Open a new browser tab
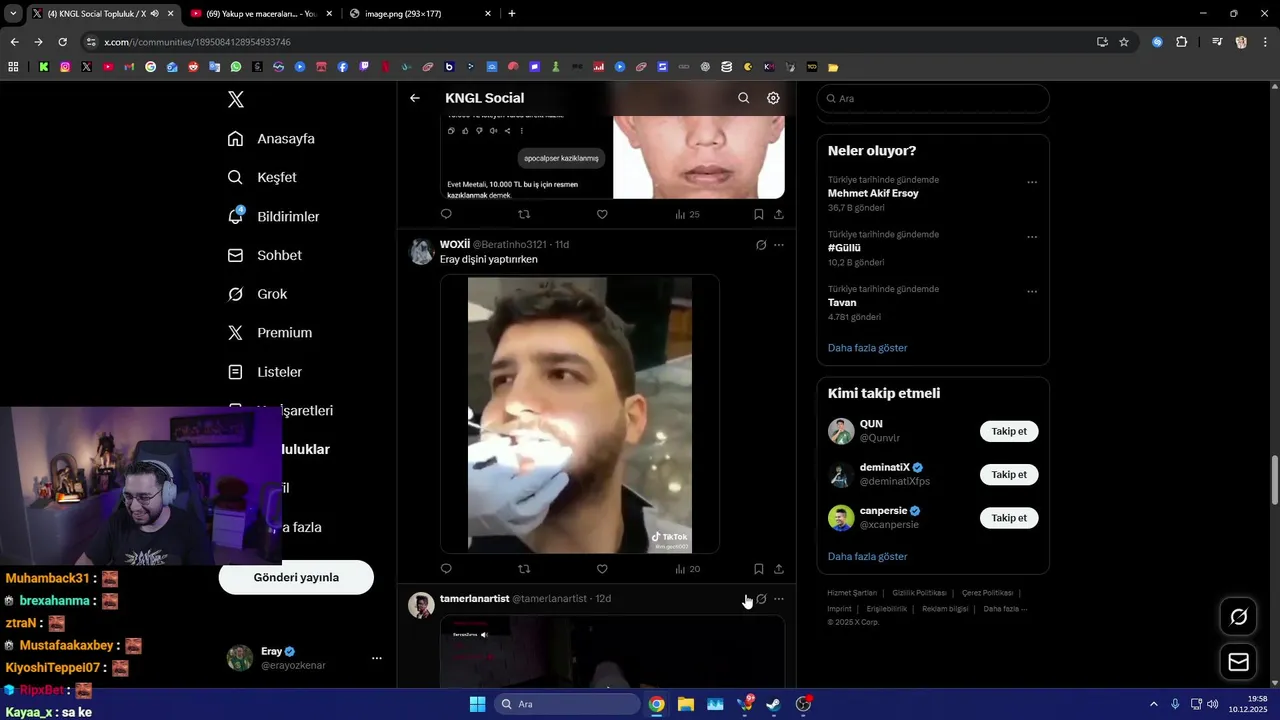The height and width of the screenshot is (720, 1280). point(512,14)
